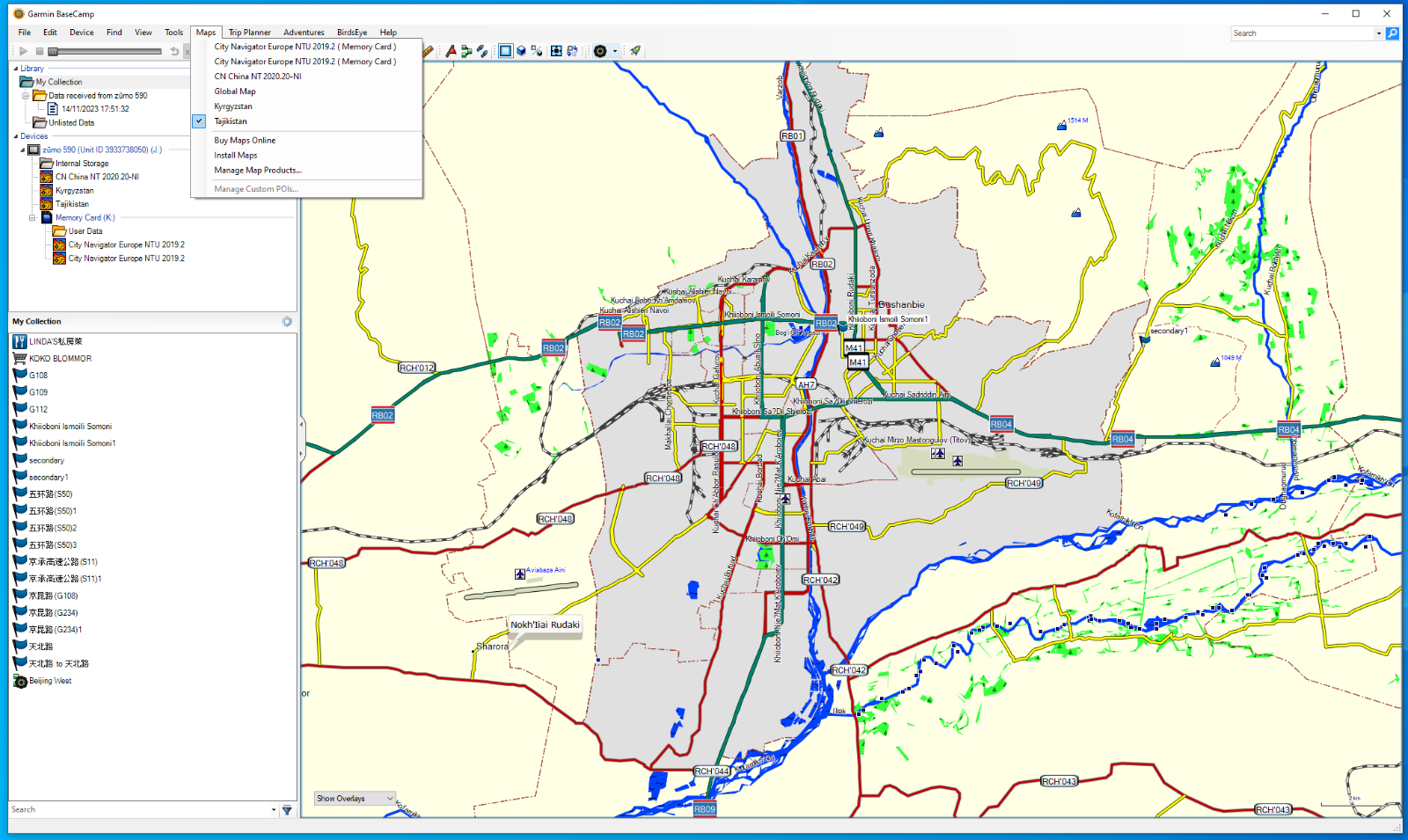The width and height of the screenshot is (1408, 840).
Task: Select the G108 flag waypoint
Action: (31, 376)
